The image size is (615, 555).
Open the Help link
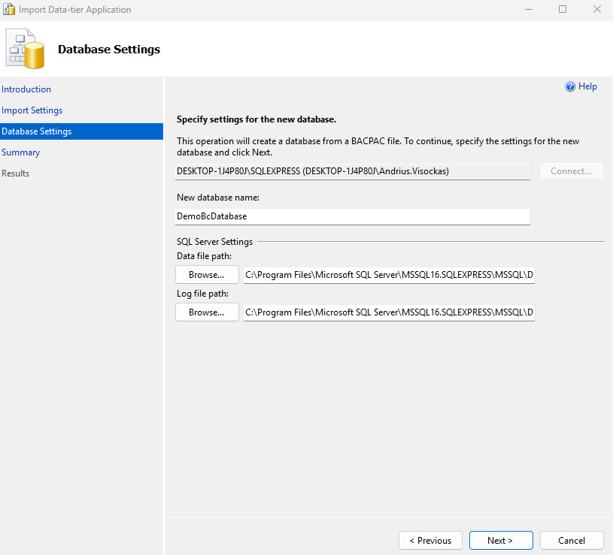(x=587, y=87)
